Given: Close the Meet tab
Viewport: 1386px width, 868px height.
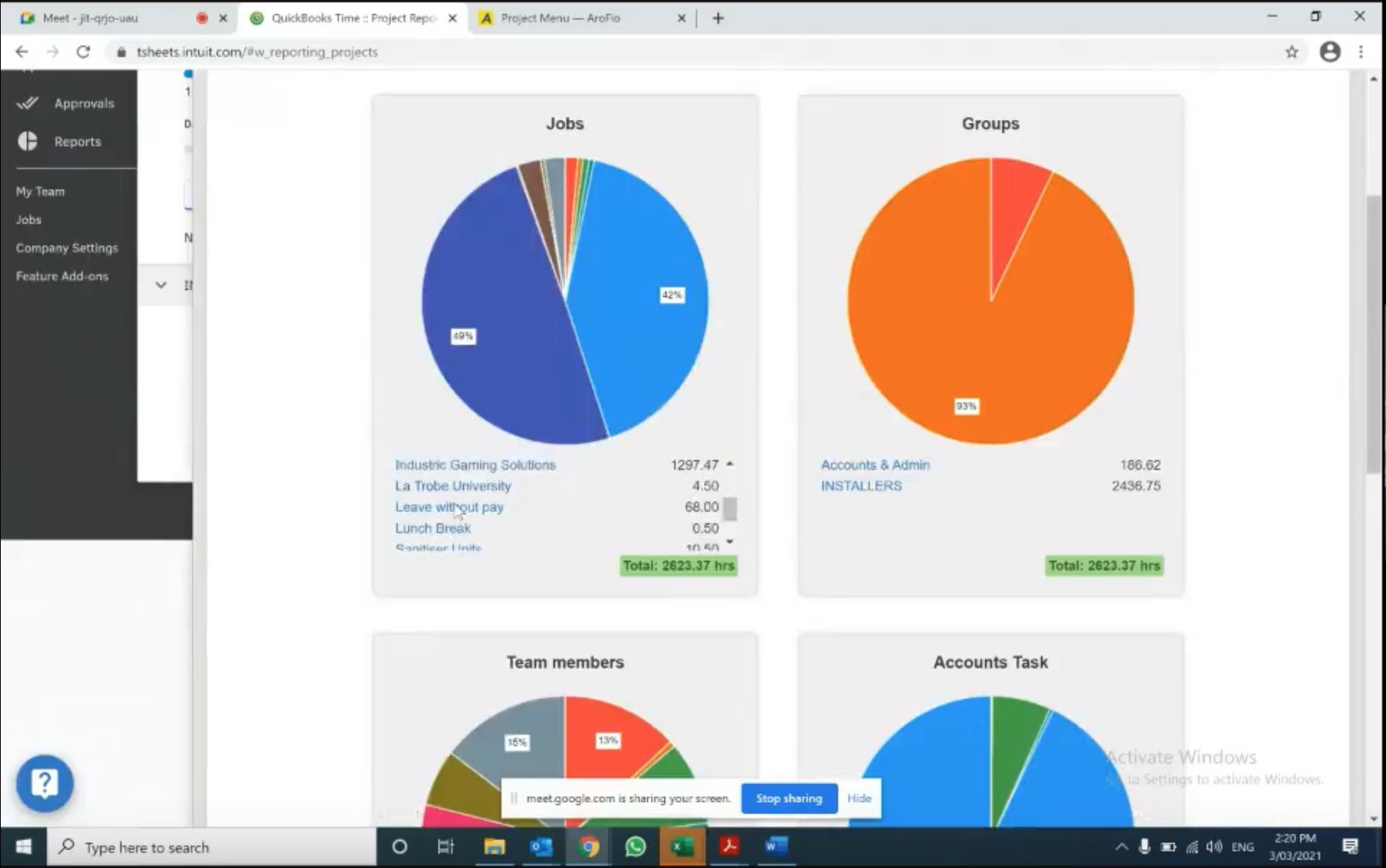Looking at the screenshot, I should coord(223,18).
